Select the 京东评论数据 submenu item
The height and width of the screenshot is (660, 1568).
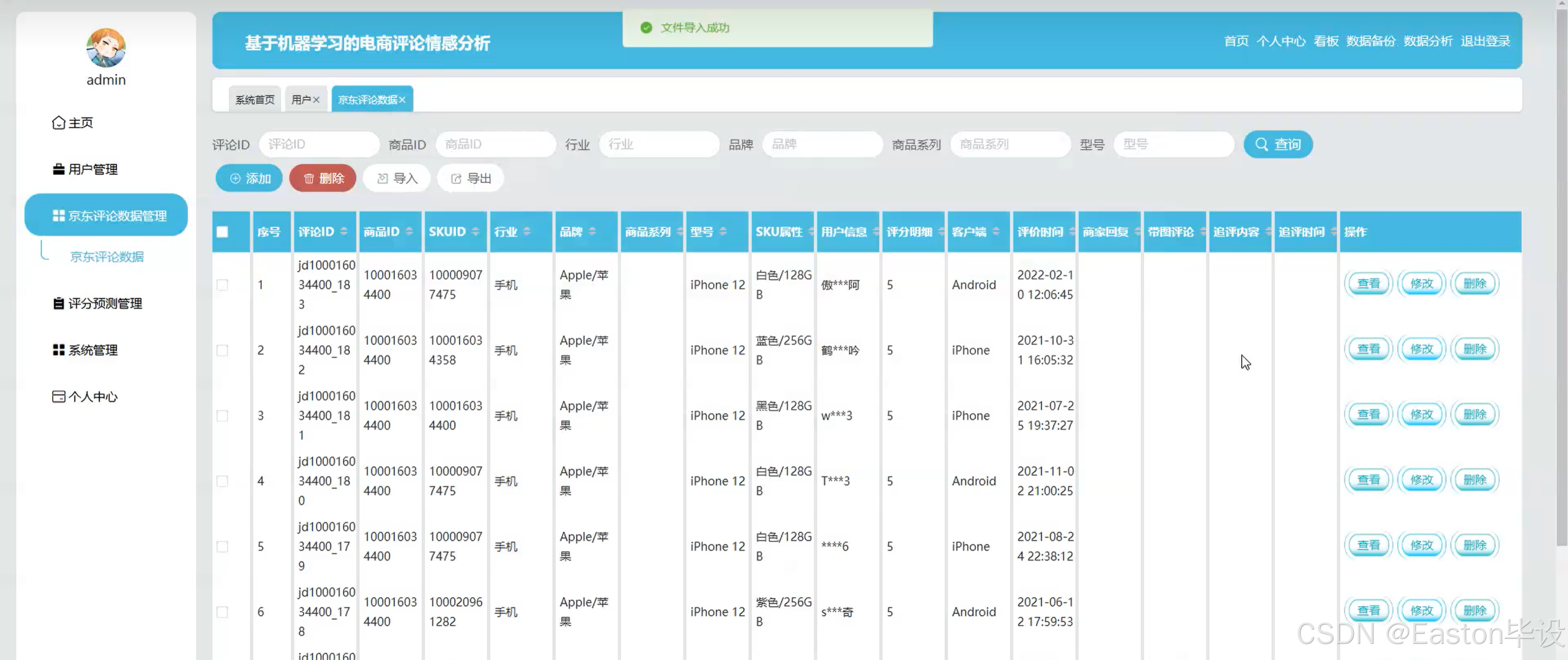click(x=107, y=257)
